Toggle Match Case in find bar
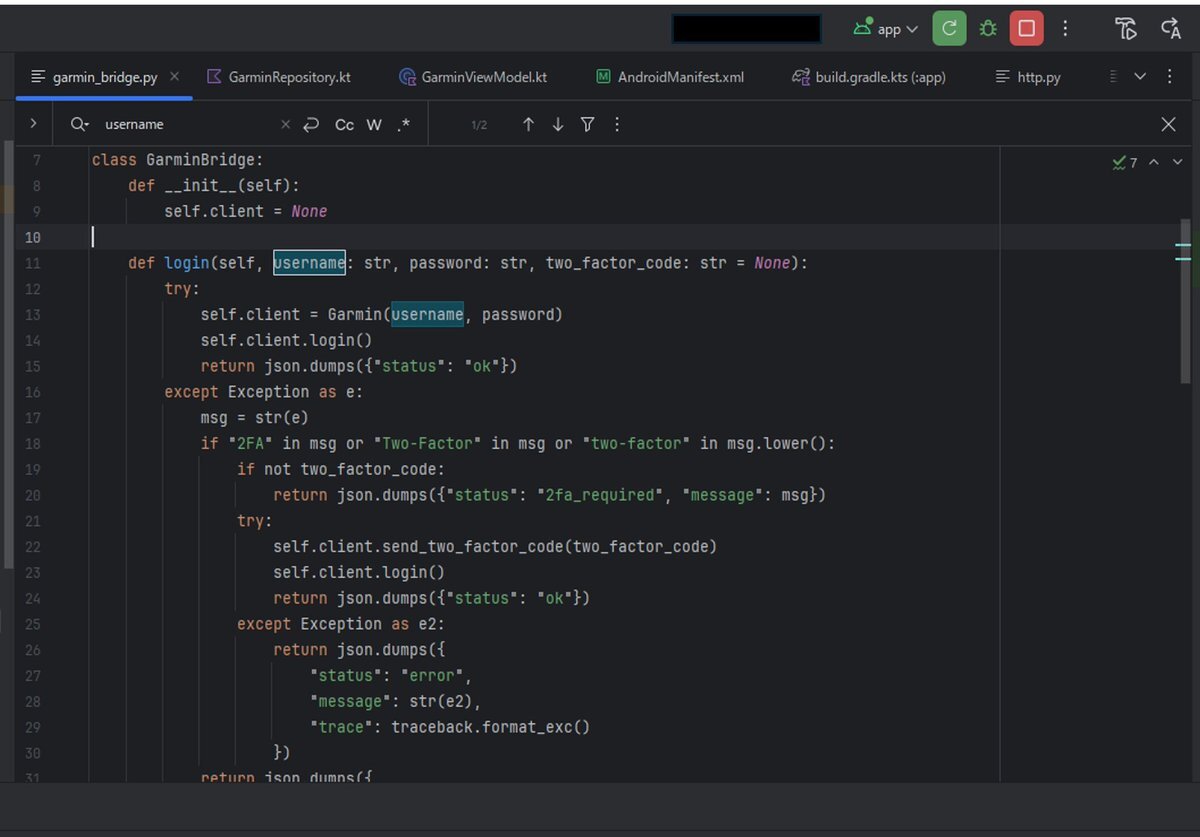The image size is (1200, 837). [x=344, y=125]
